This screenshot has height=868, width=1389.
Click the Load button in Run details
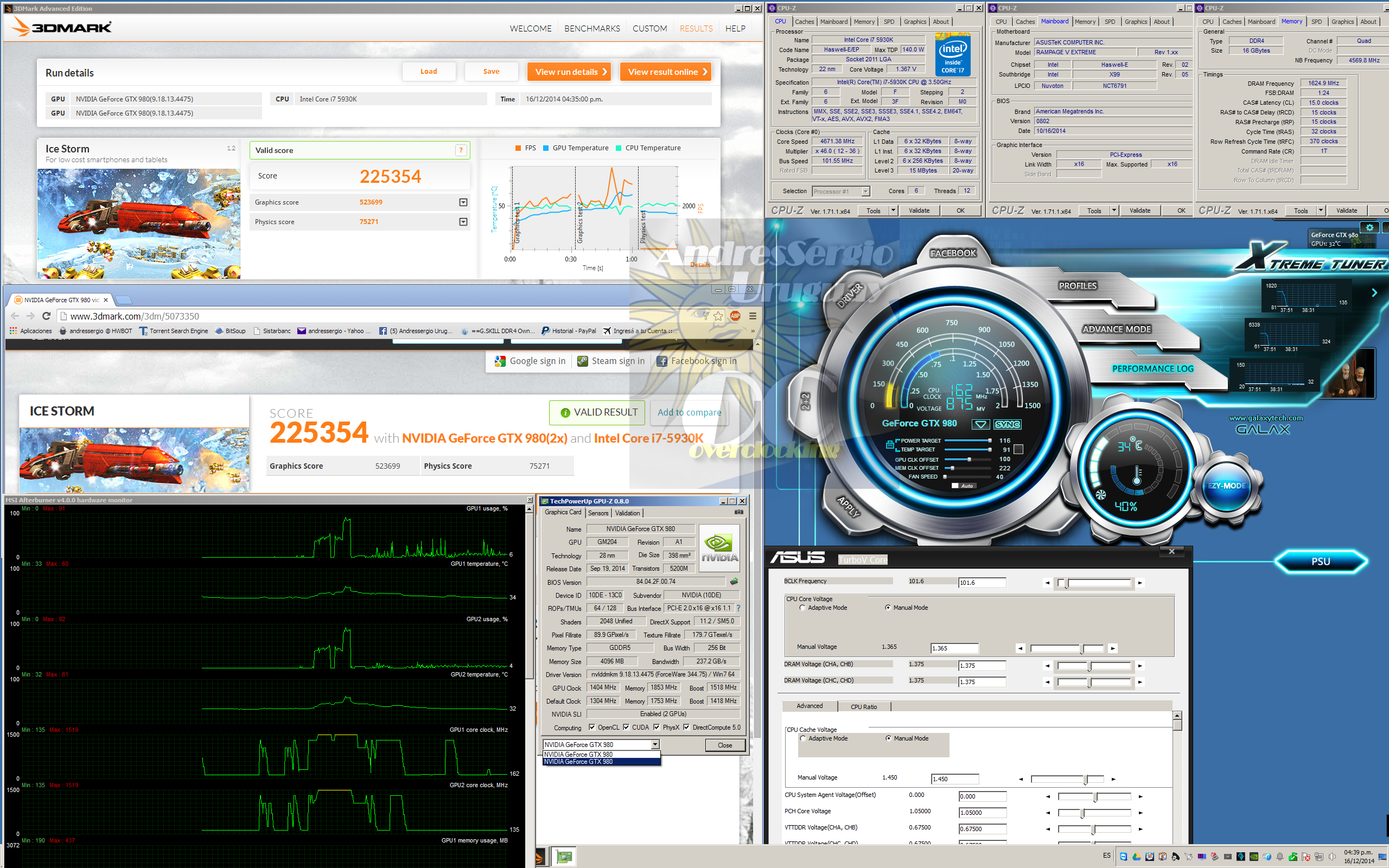(x=429, y=71)
